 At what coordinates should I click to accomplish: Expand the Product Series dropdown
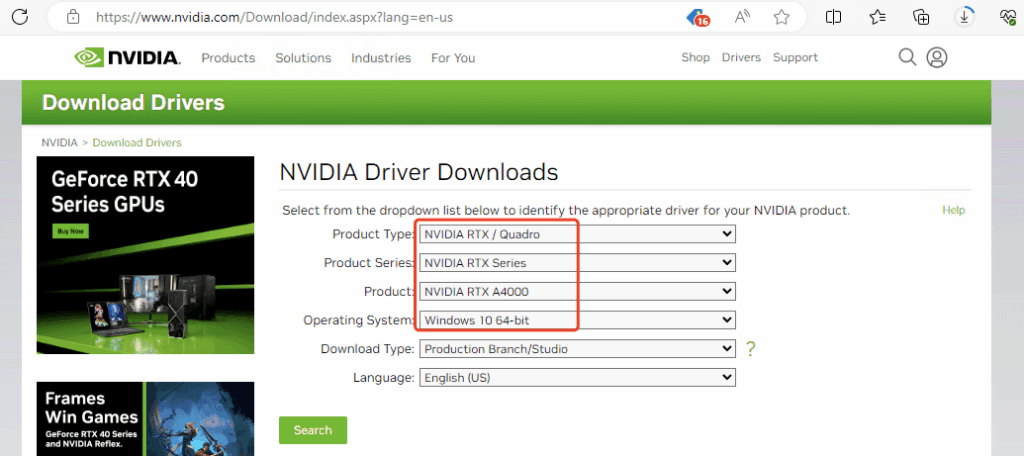577,263
